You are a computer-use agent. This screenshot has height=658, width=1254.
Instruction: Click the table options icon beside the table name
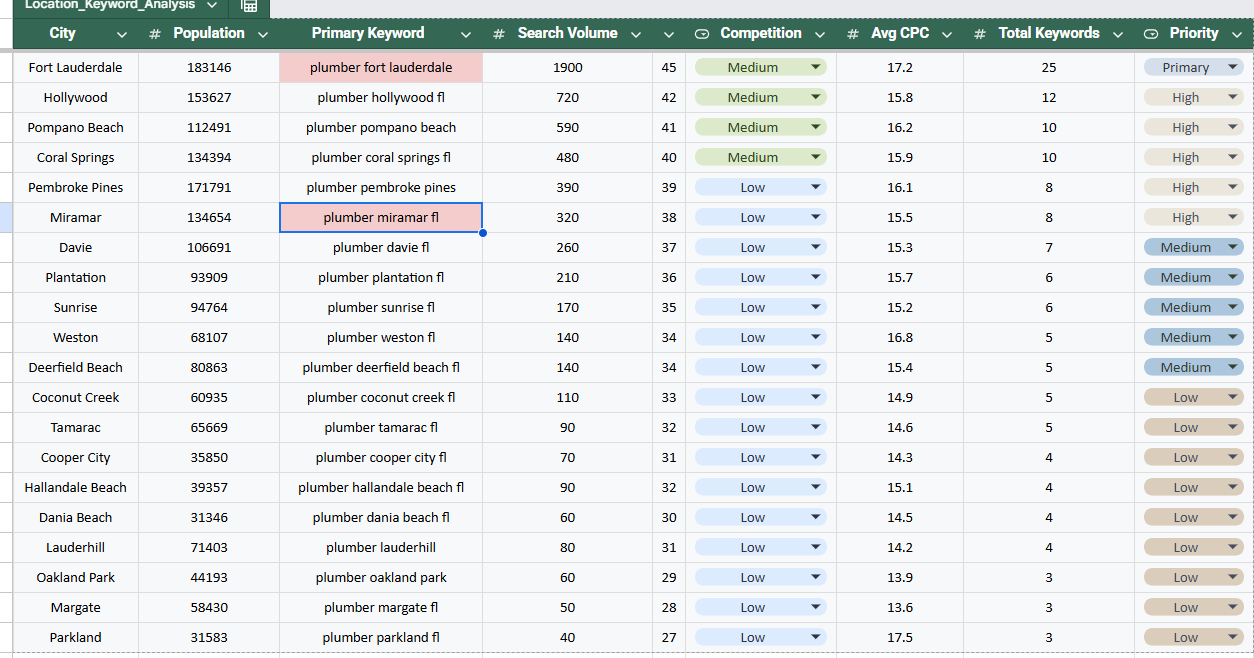249,6
